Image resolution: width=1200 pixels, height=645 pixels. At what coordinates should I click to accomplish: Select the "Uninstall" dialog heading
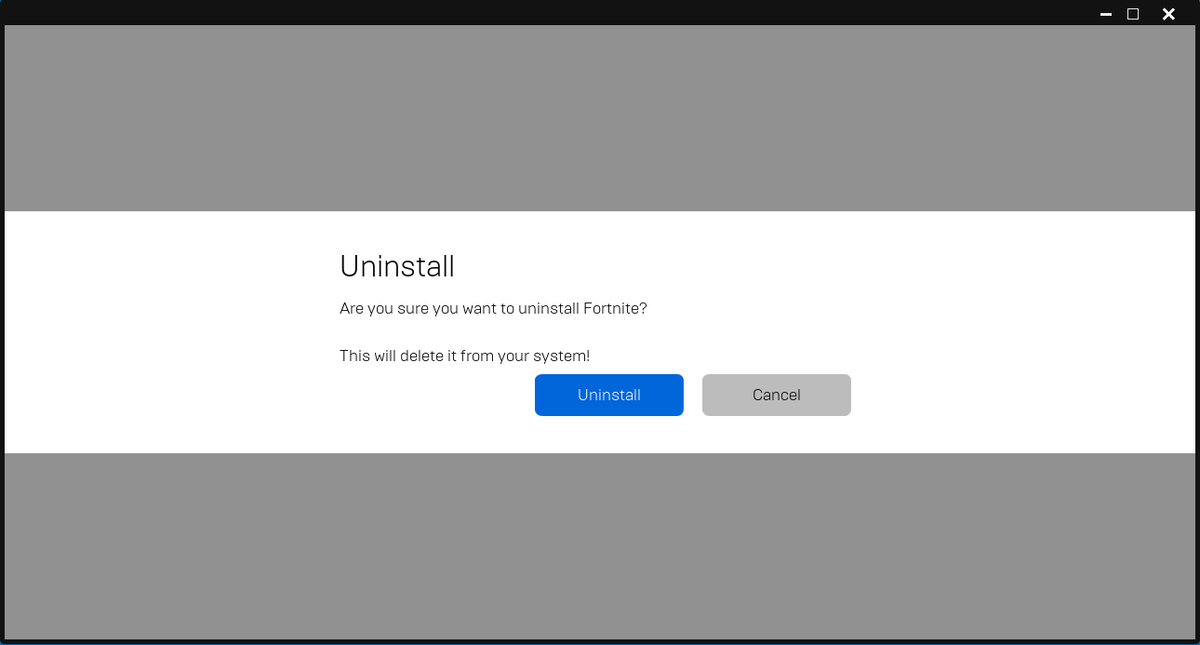397,266
